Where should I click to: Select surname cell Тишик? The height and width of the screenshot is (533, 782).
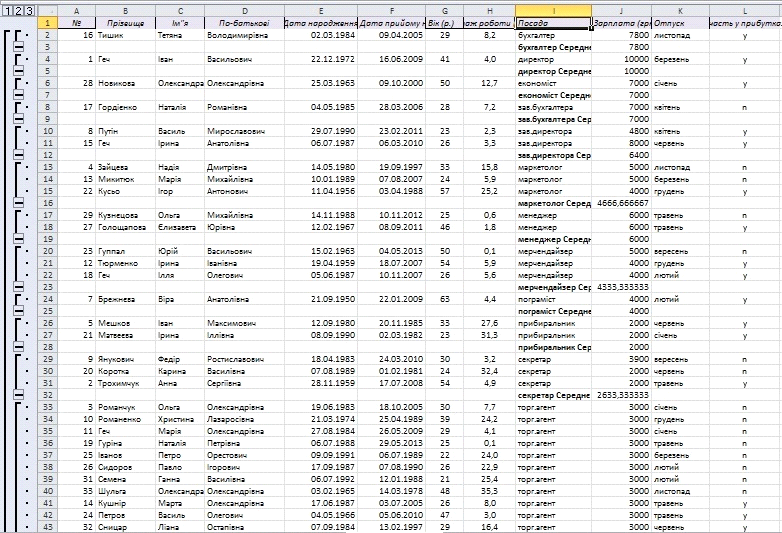pos(125,35)
